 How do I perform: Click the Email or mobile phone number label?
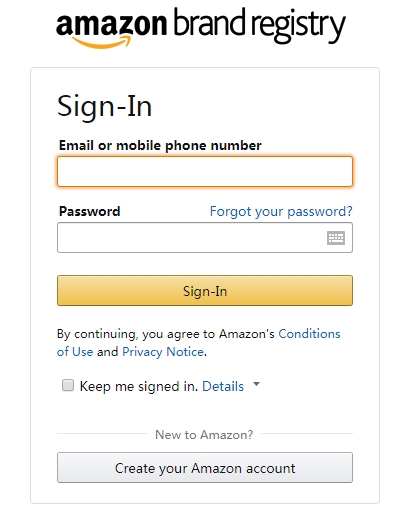tap(160, 145)
